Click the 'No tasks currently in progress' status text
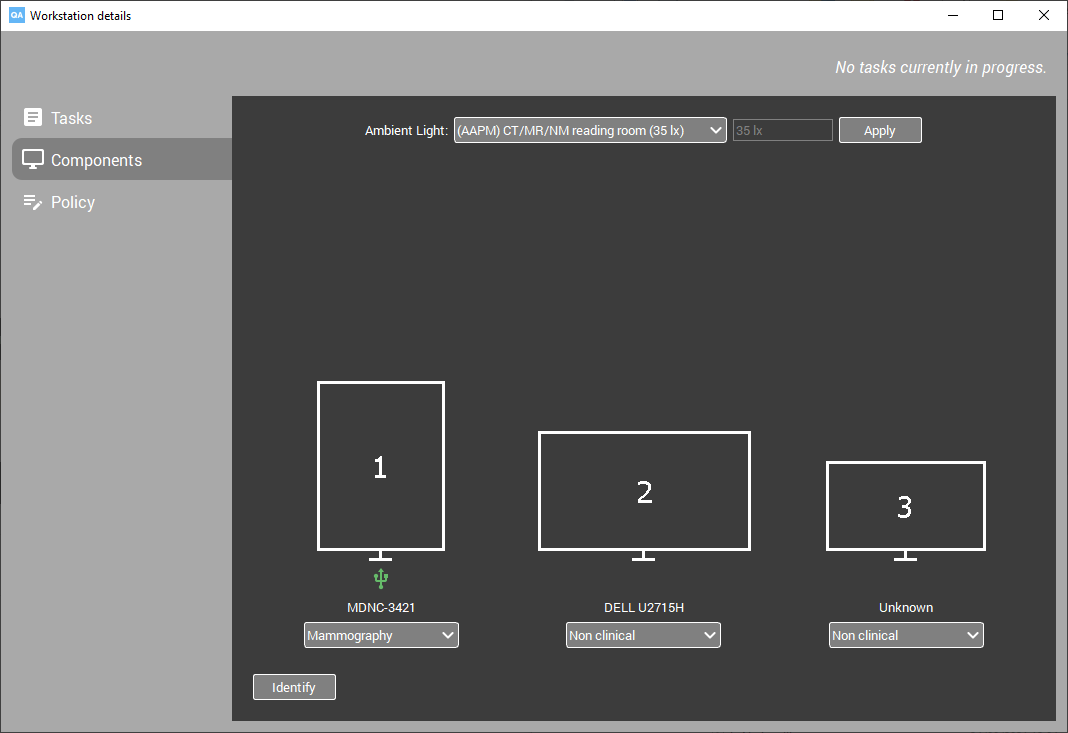 (941, 67)
